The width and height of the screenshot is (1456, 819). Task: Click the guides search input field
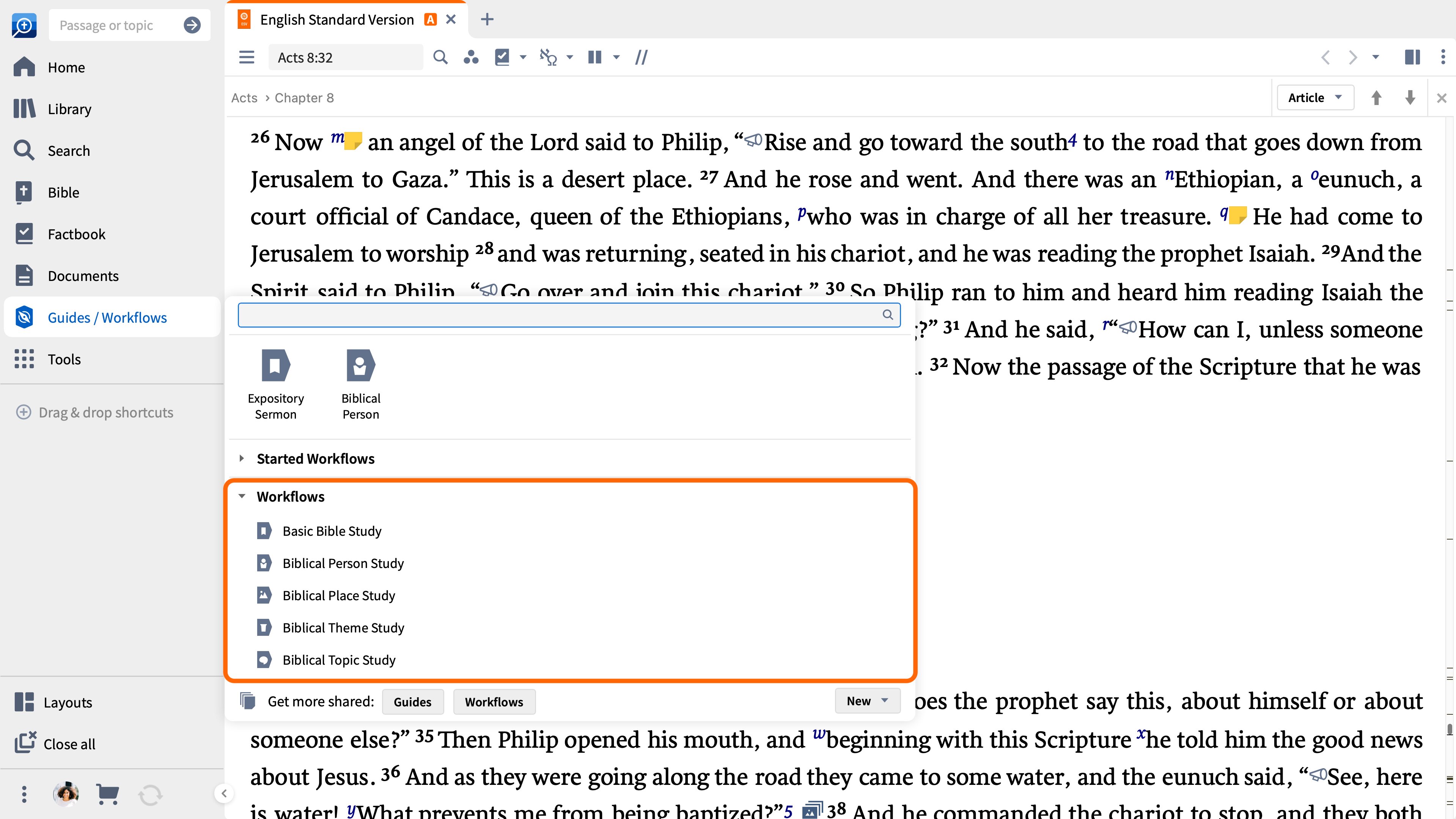click(569, 315)
